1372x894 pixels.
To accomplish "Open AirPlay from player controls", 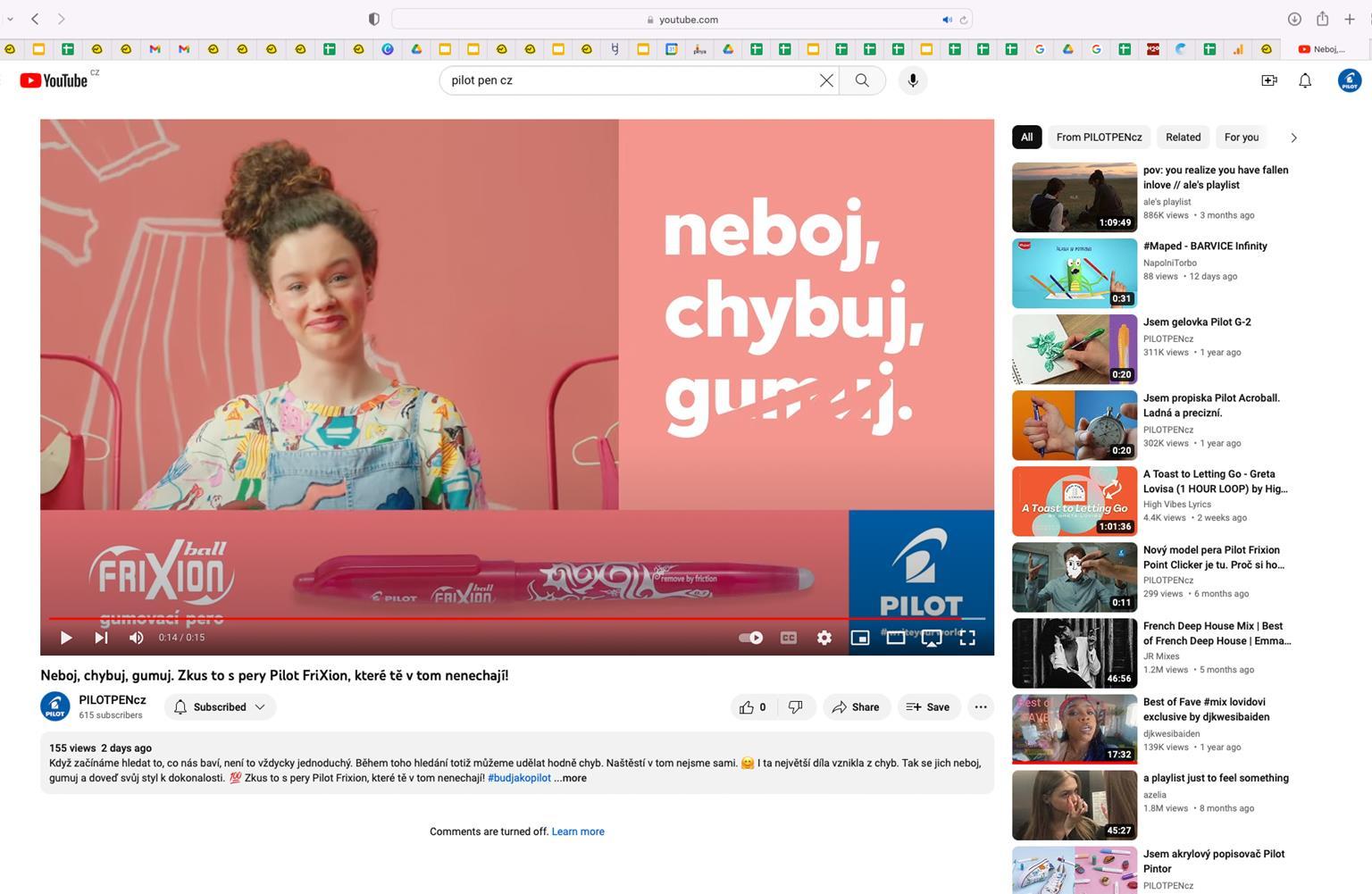I will click(x=932, y=638).
